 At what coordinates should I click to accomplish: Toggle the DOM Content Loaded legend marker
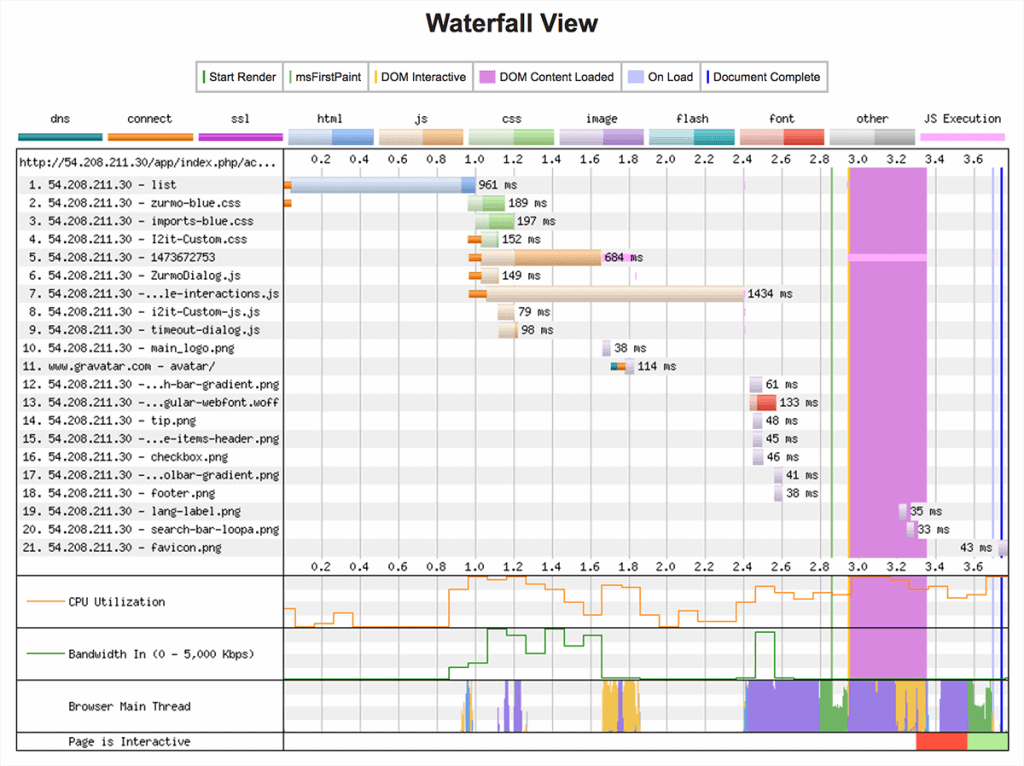point(547,76)
